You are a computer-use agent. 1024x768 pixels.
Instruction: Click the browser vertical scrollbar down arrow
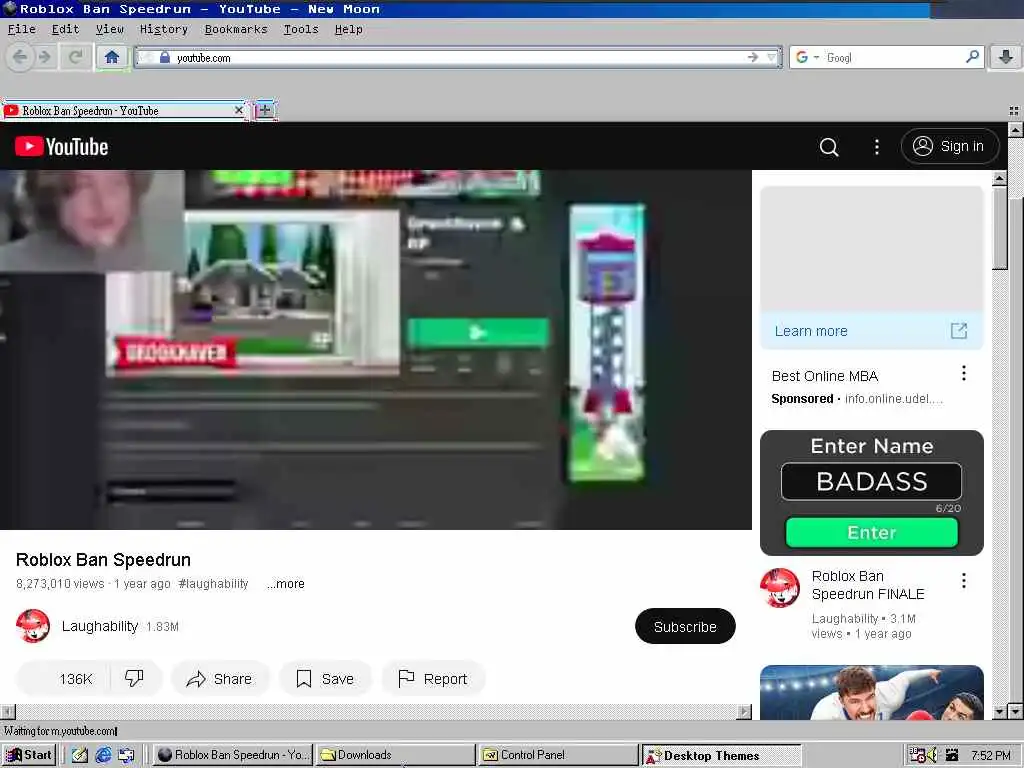1015,711
